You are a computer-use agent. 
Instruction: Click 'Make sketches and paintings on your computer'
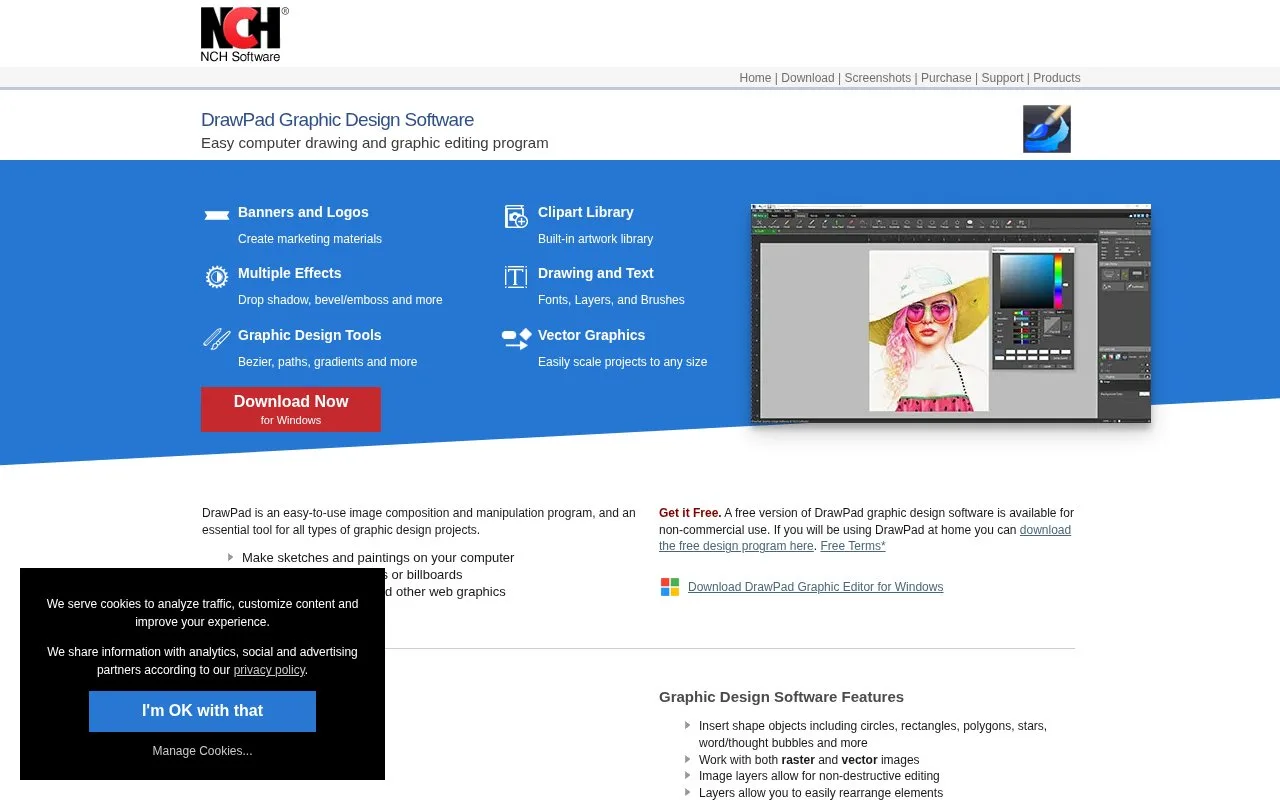tap(378, 558)
